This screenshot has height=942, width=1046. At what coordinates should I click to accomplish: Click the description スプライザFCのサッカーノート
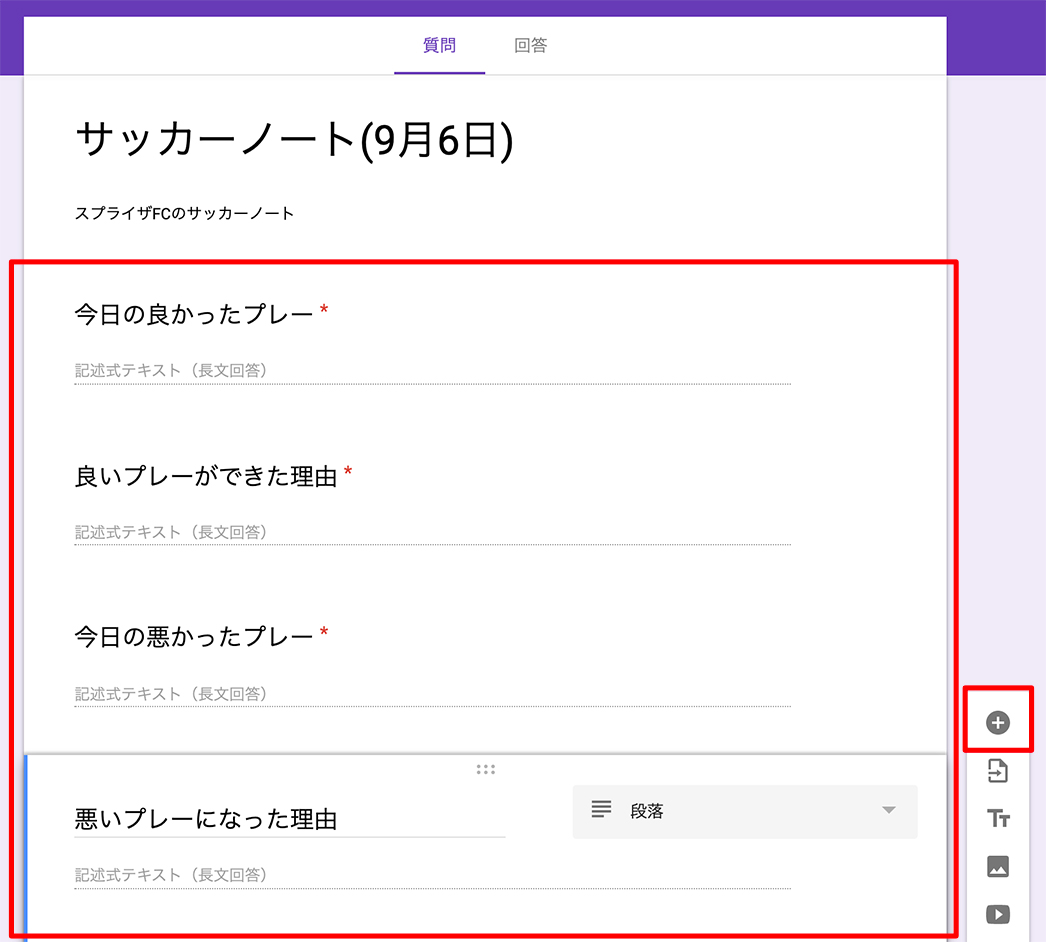(x=185, y=213)
